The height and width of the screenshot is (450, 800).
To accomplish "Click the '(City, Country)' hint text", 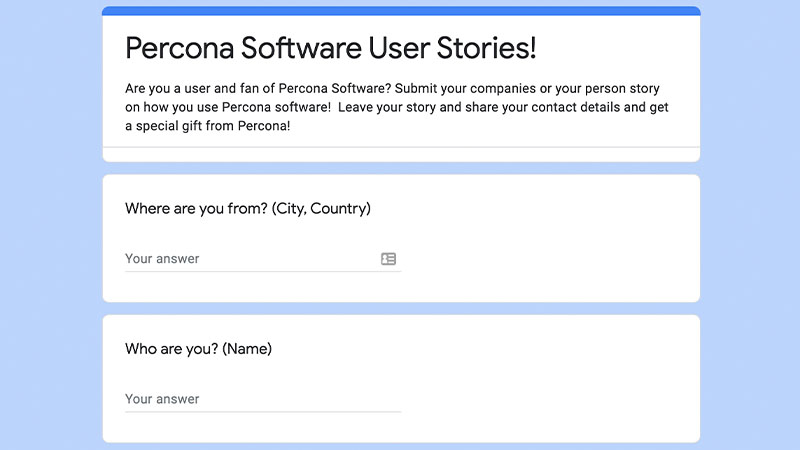I will (321, 208).
